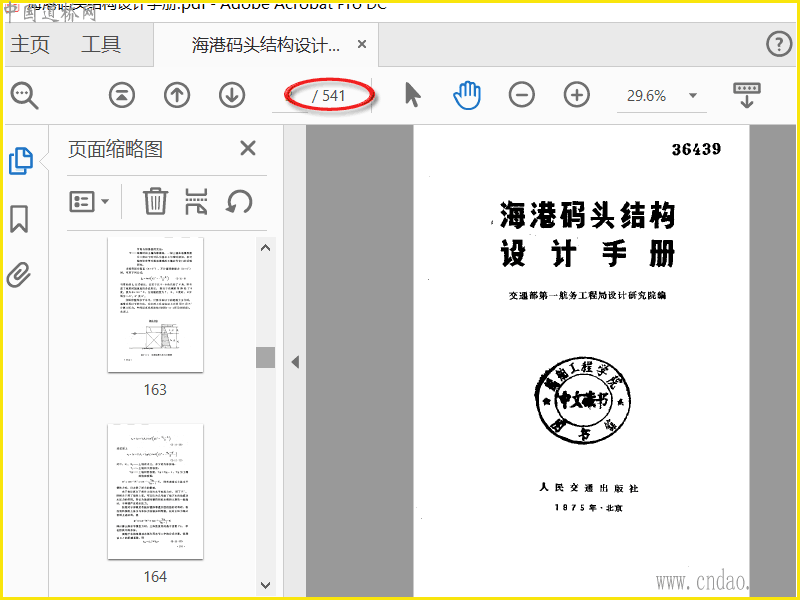Select the 海港码头结构设计 document tab
Viewport: 800px width, 600px height.
coord(265,45)
